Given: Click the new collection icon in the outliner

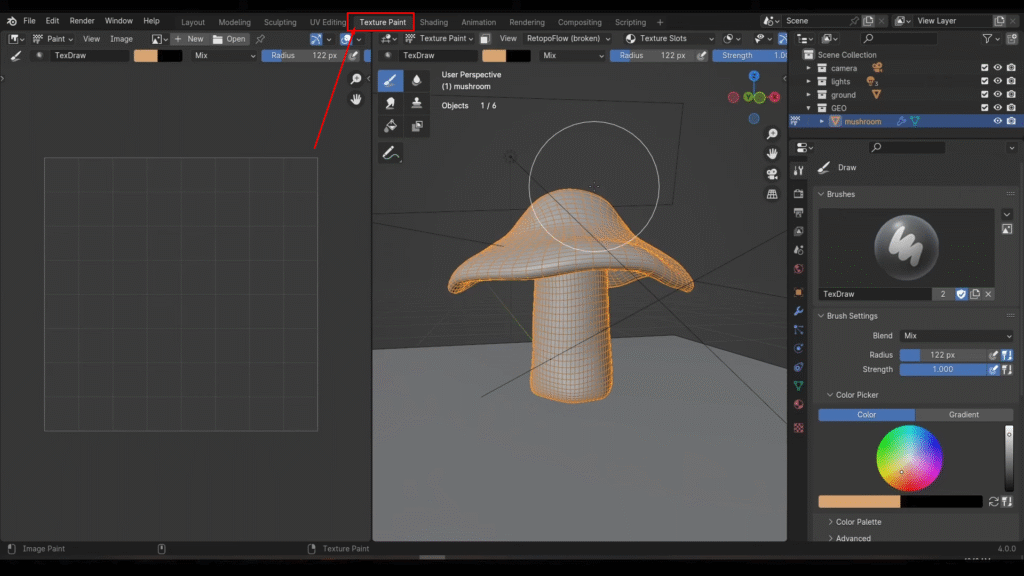Looking at the screenshot, I should point(1011,39).
